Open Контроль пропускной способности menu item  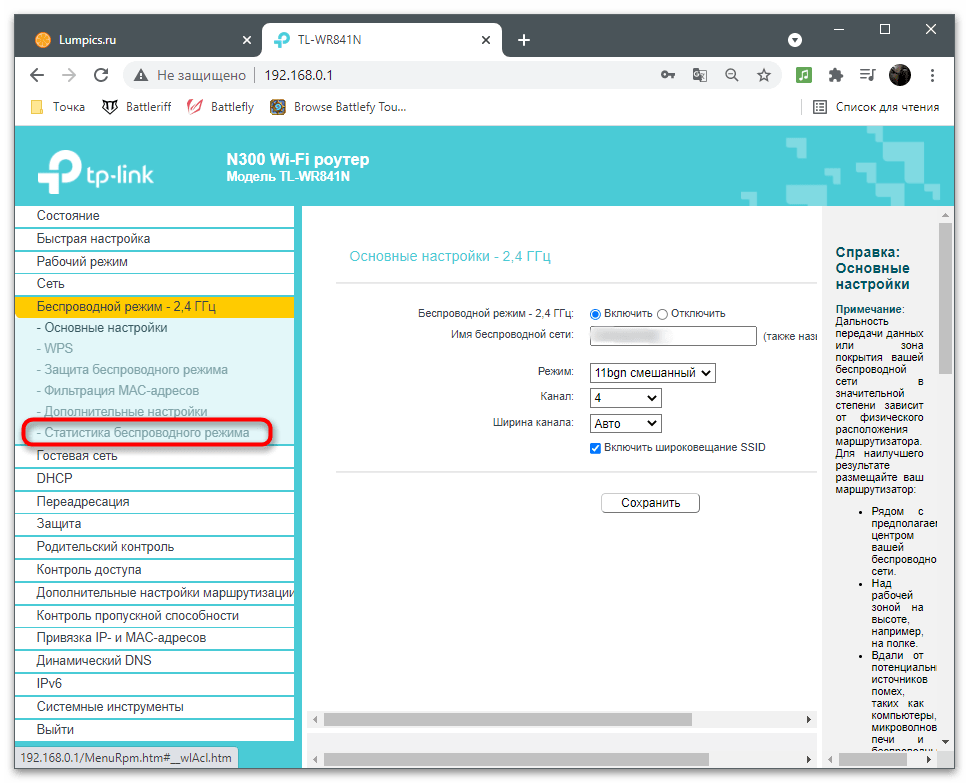[x=154, y=616]
